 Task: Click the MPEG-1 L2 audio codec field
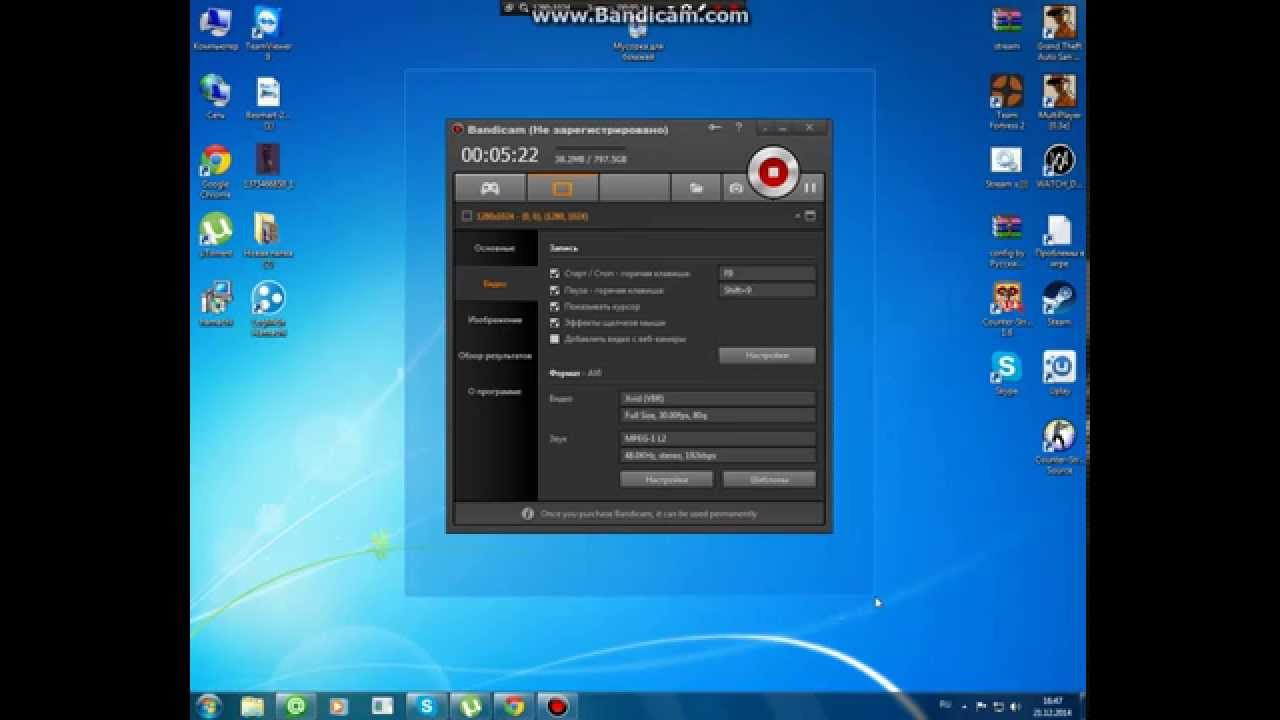click(x=718, y=438)
